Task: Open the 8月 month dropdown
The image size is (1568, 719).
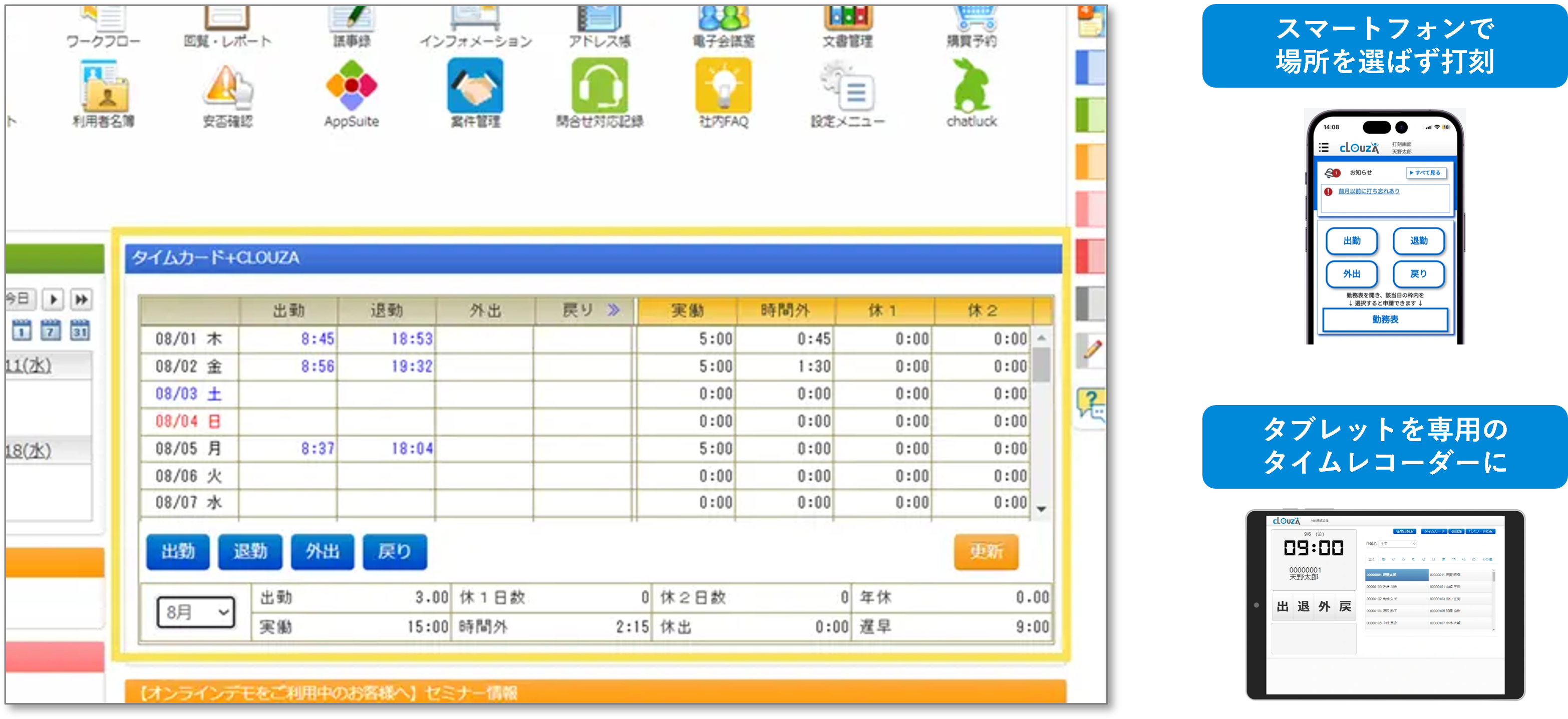Action: pos(196,612)
